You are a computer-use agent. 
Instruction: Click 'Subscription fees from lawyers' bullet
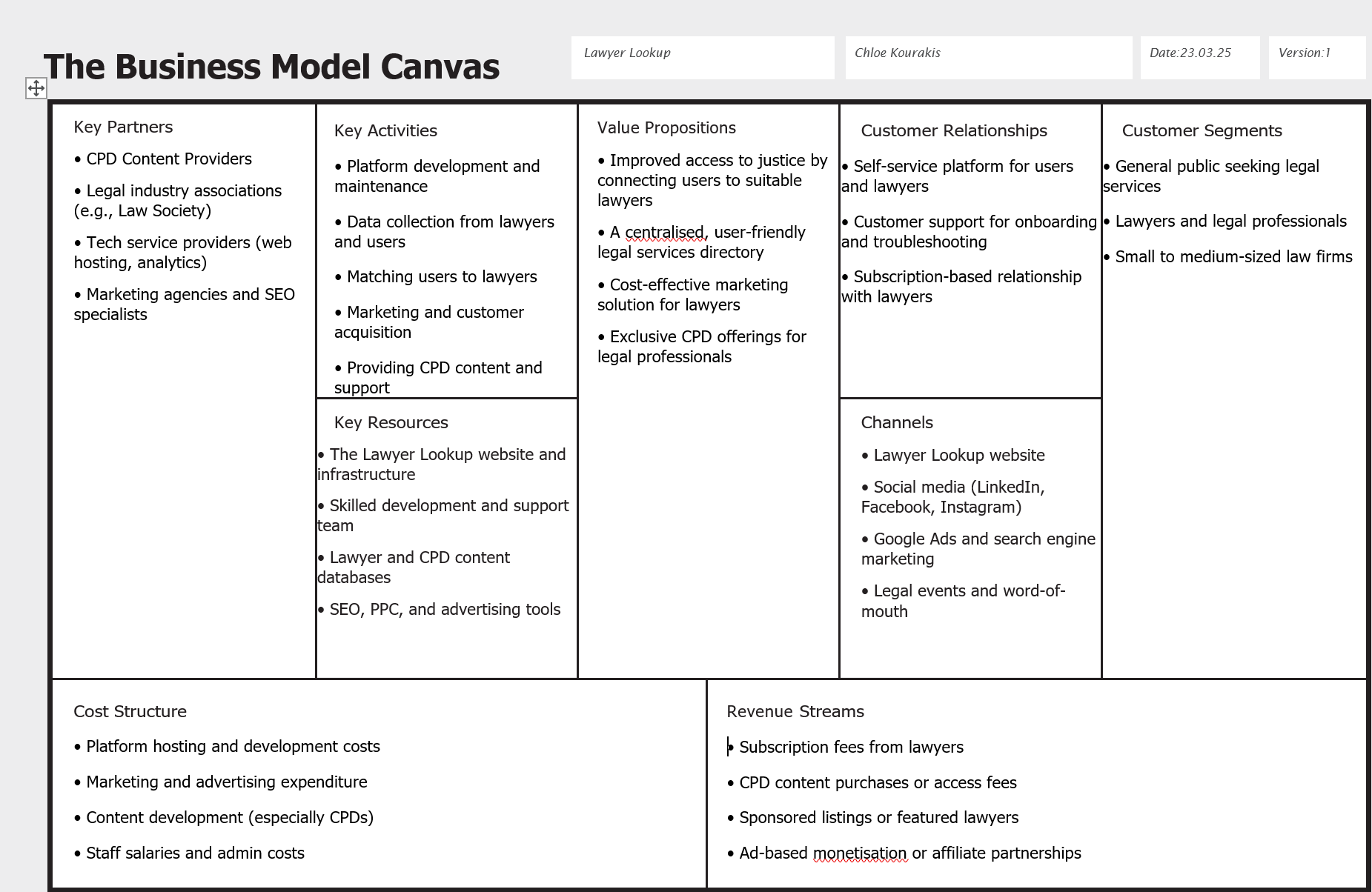[x=846, y=747]
